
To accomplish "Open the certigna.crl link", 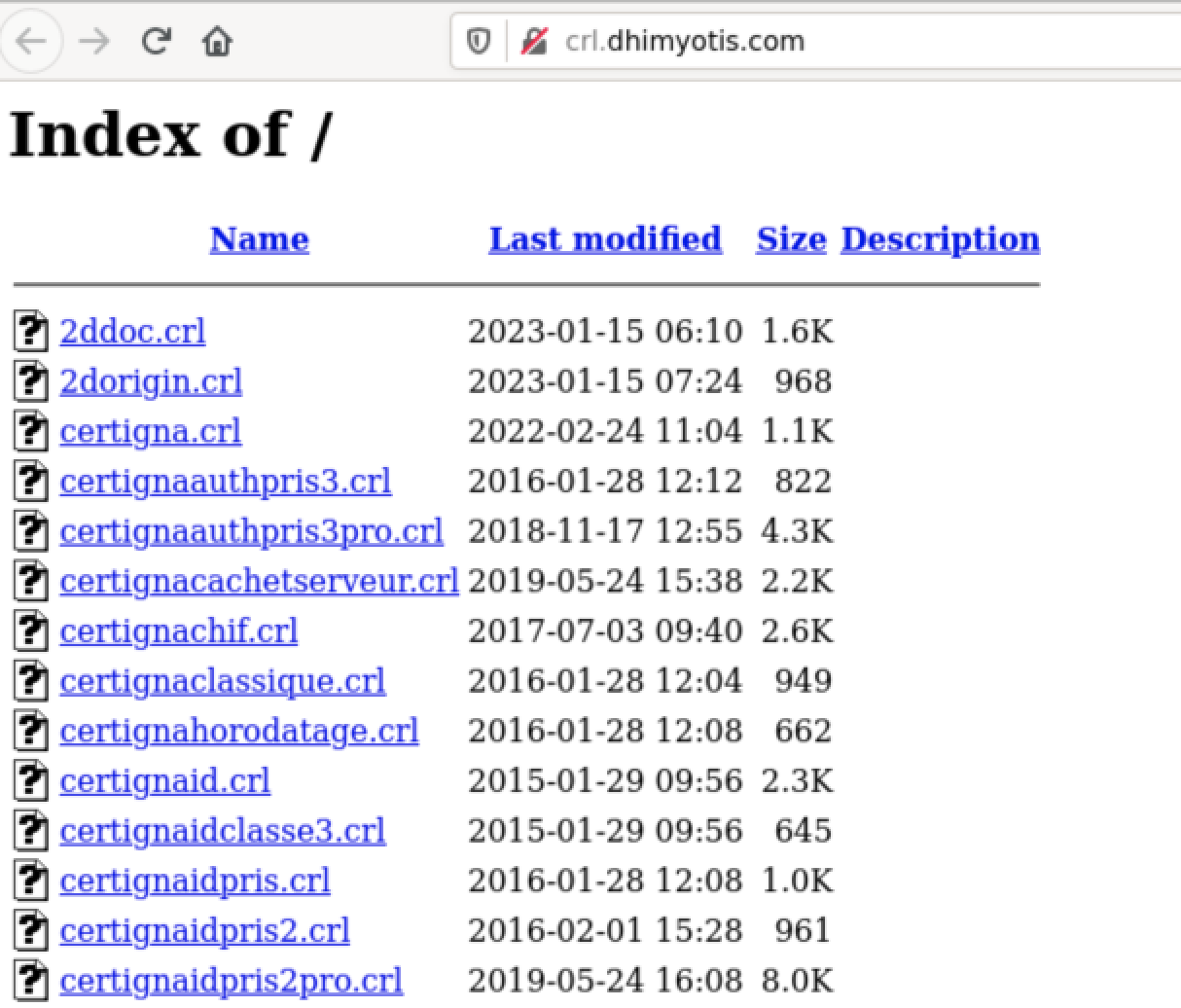I will coord(150,431).
